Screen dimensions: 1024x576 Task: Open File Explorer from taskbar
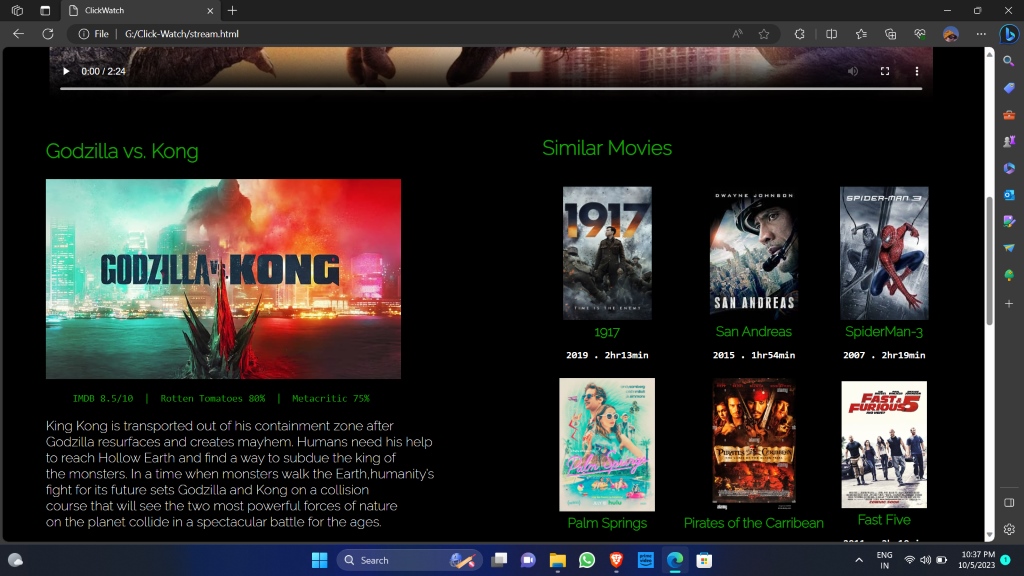pyautogui.click(x=557, y=560)
